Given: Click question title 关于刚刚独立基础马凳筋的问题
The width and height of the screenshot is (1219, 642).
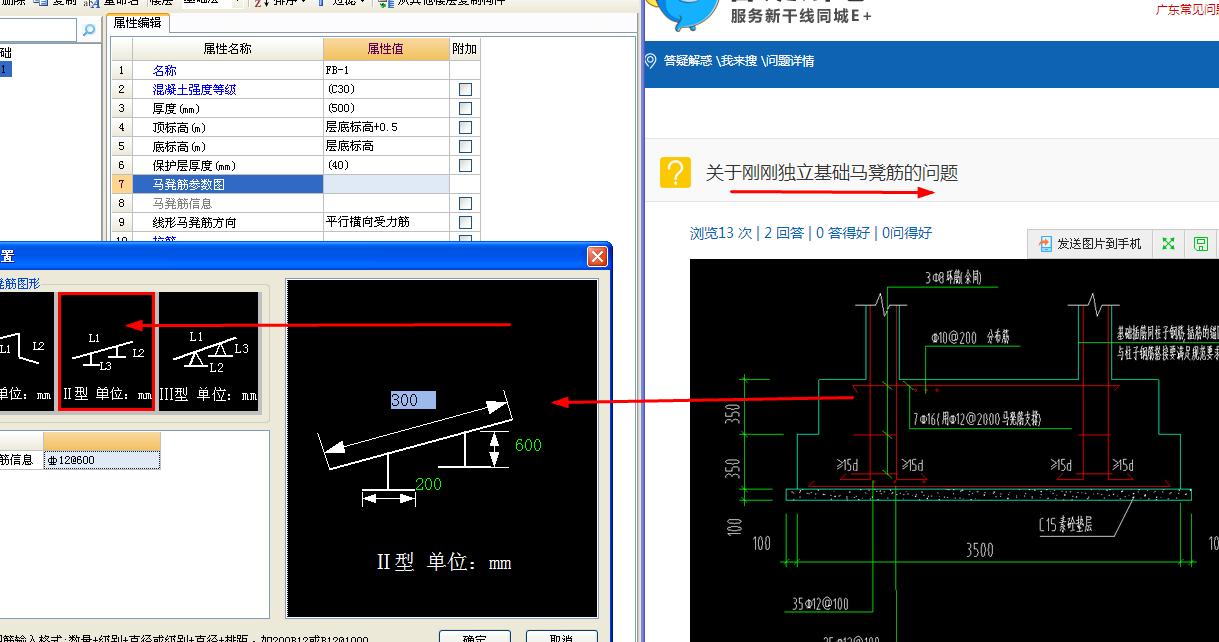Looking at the screenshot, I should tap(832, 173).
